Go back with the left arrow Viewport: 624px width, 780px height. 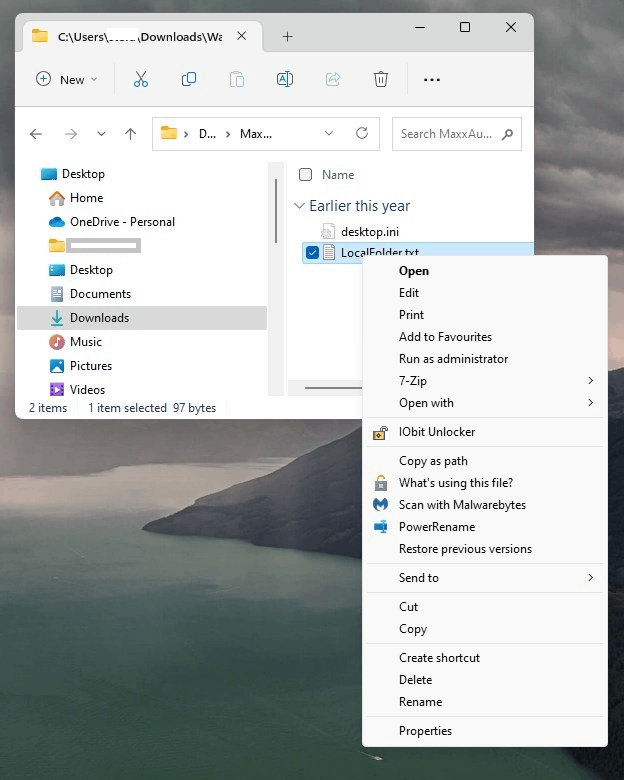[x=36, y=134]
